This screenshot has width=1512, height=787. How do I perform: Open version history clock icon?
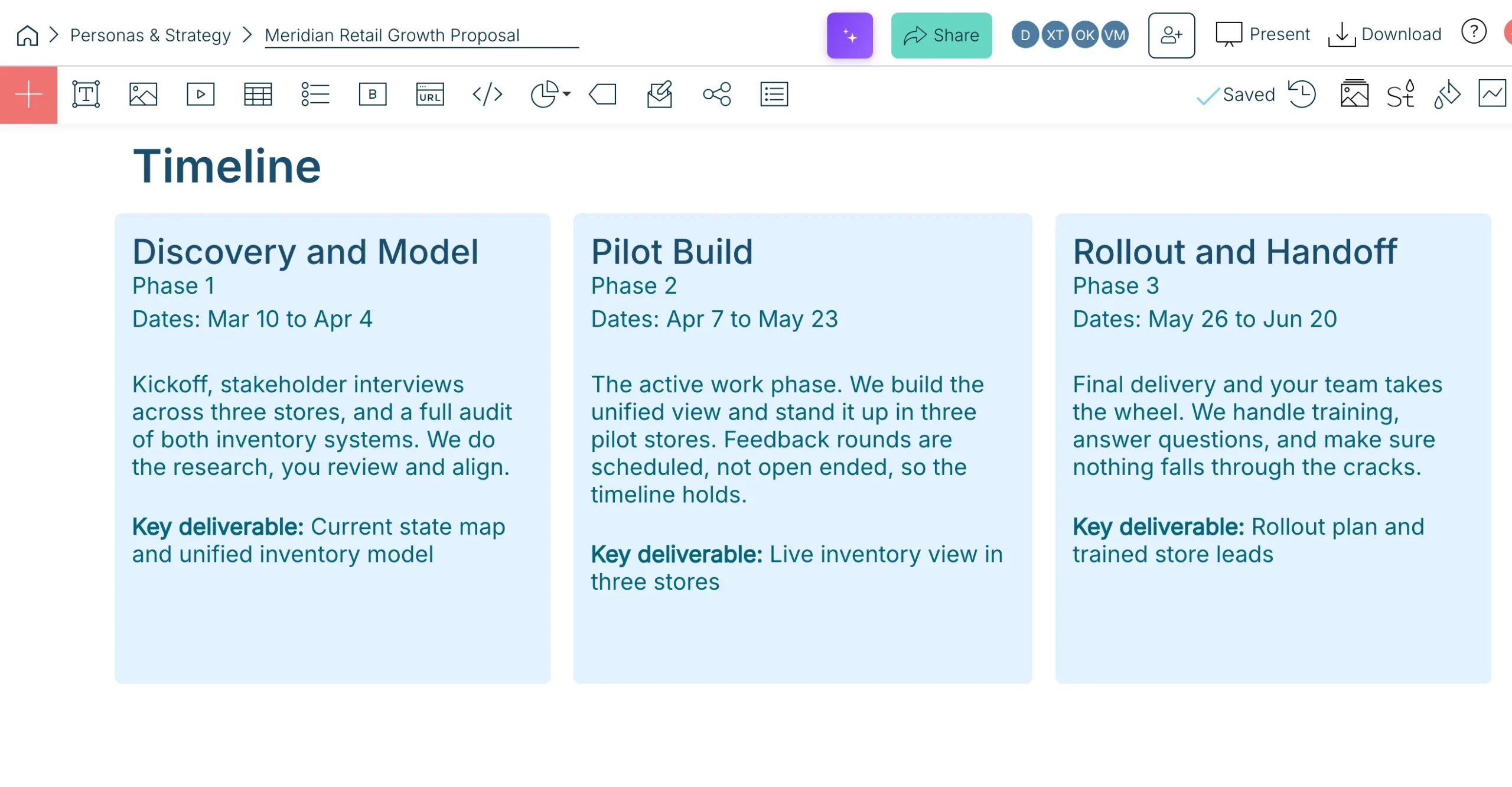point(1302,94)
